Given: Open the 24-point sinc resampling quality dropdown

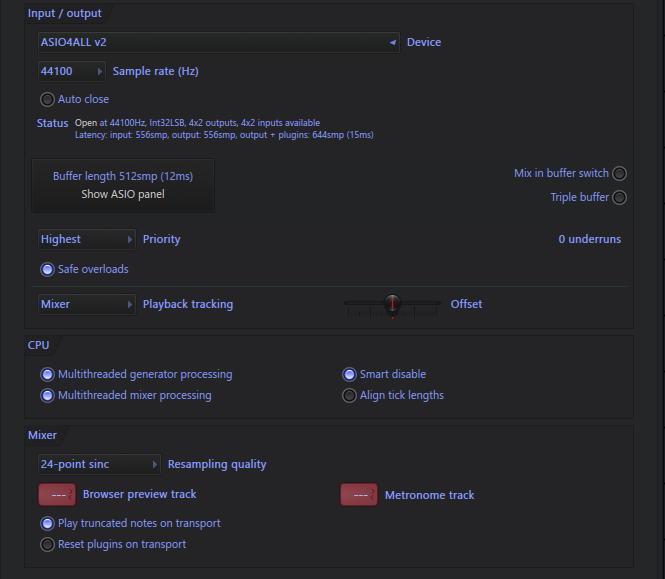Looking at the screenshot, I should click(x=99, y=464).
